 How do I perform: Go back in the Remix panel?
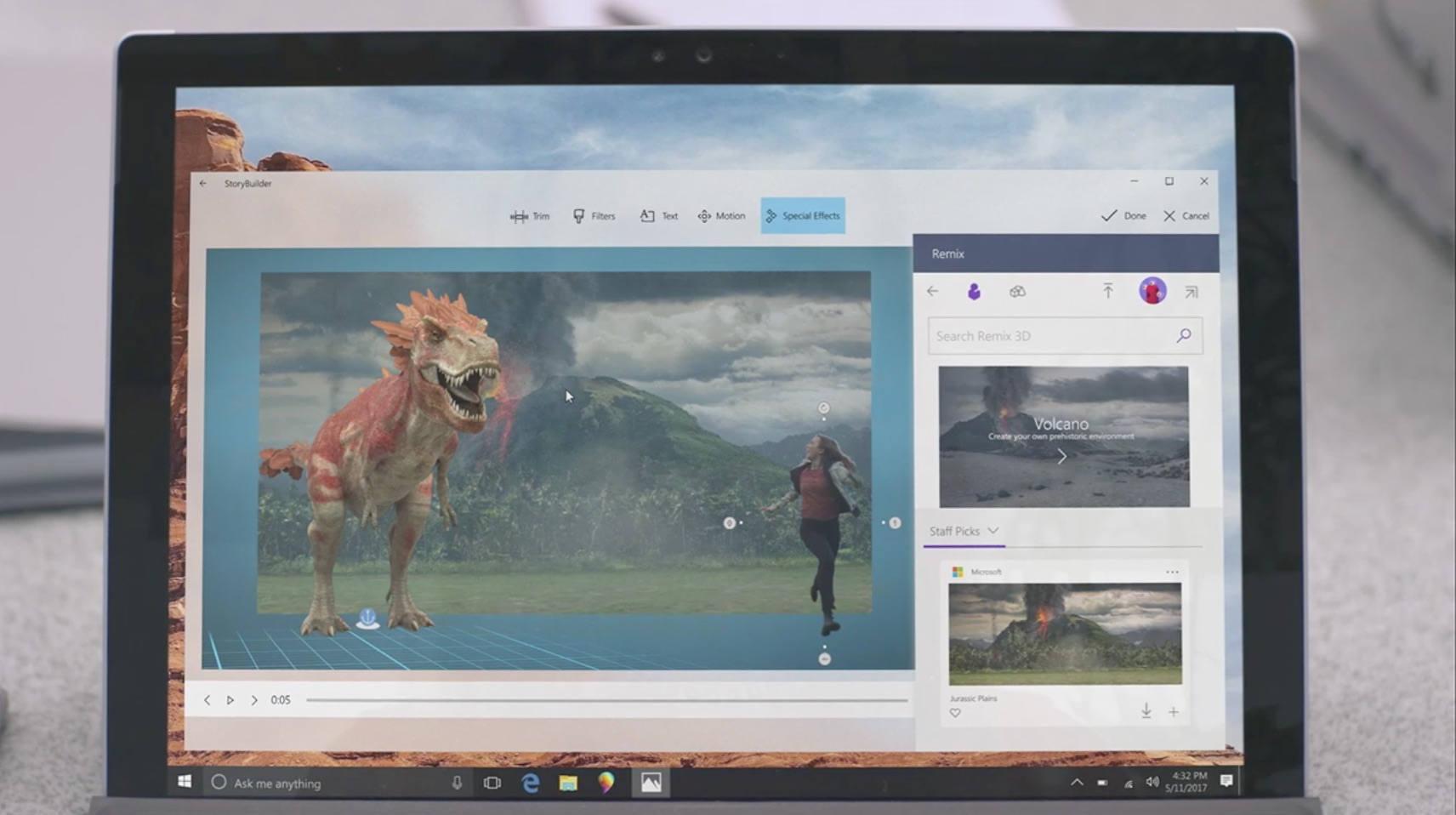933,291
